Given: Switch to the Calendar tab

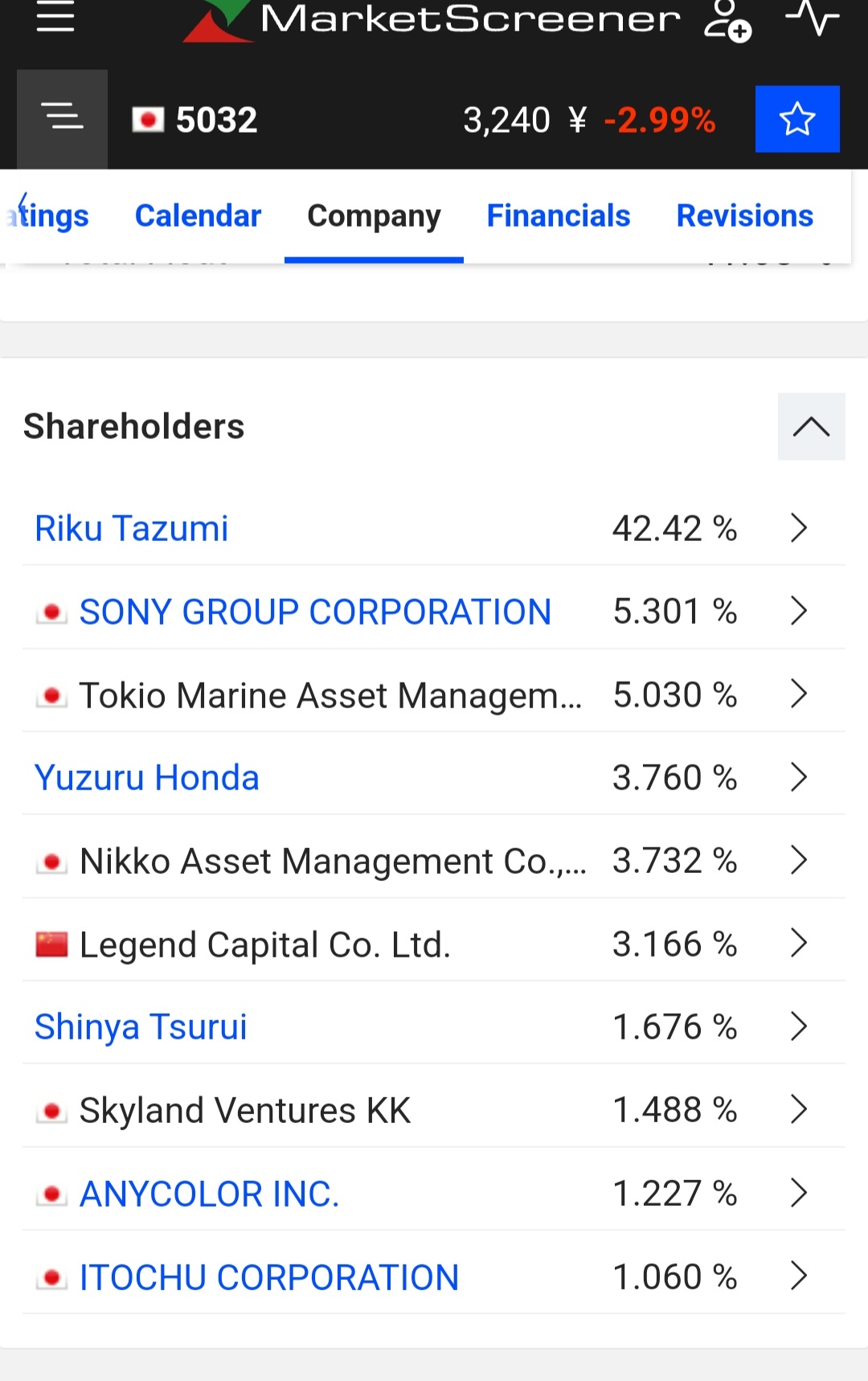Looking at the screenshot, I should (x=199, y=215).
